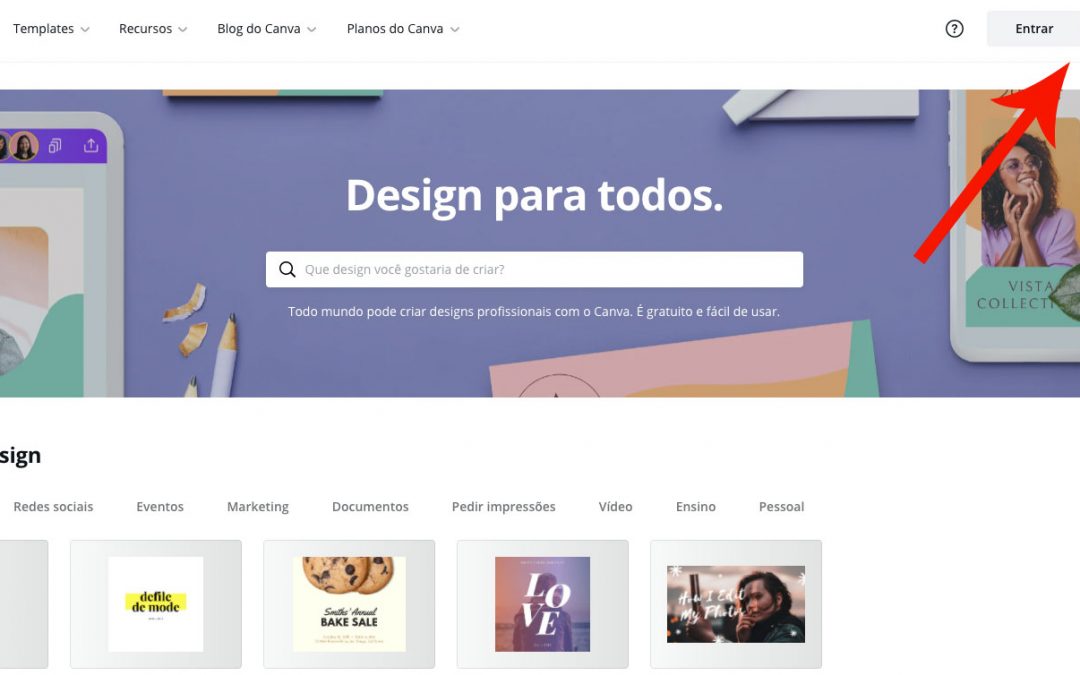Screen dimensions: 1080x675
Task: Open the Blog do Canva dropdown
Action: tap(267, 29)
